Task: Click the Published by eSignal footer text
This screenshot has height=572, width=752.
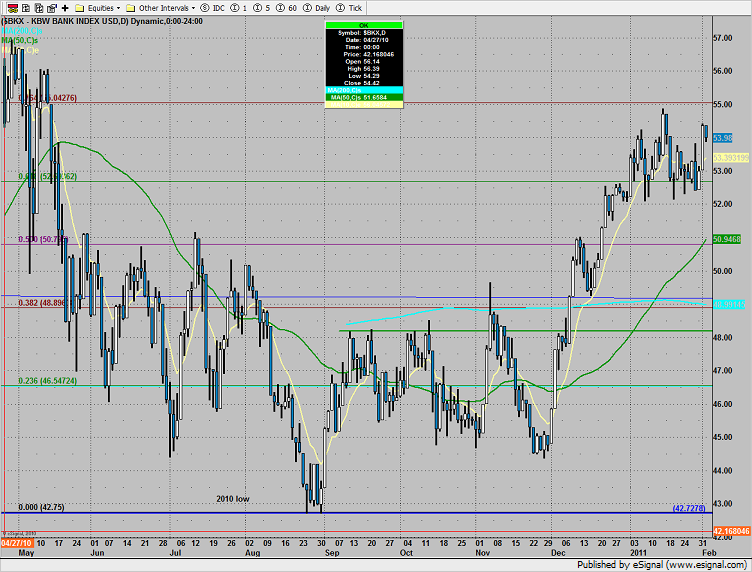Action: (661, 565)
